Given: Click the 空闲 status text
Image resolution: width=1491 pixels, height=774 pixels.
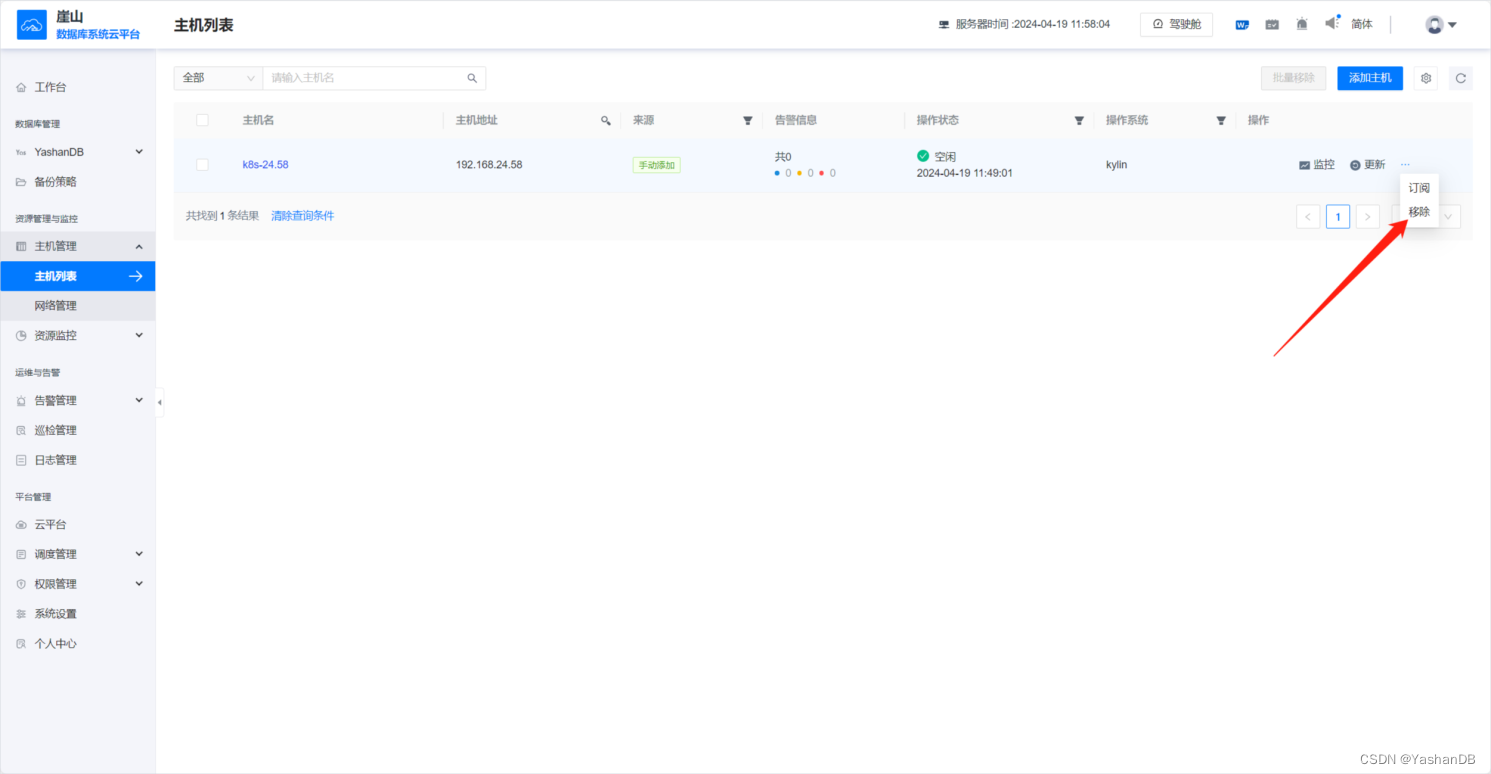Looking at the screenshot, I should (x=945, y=157).
